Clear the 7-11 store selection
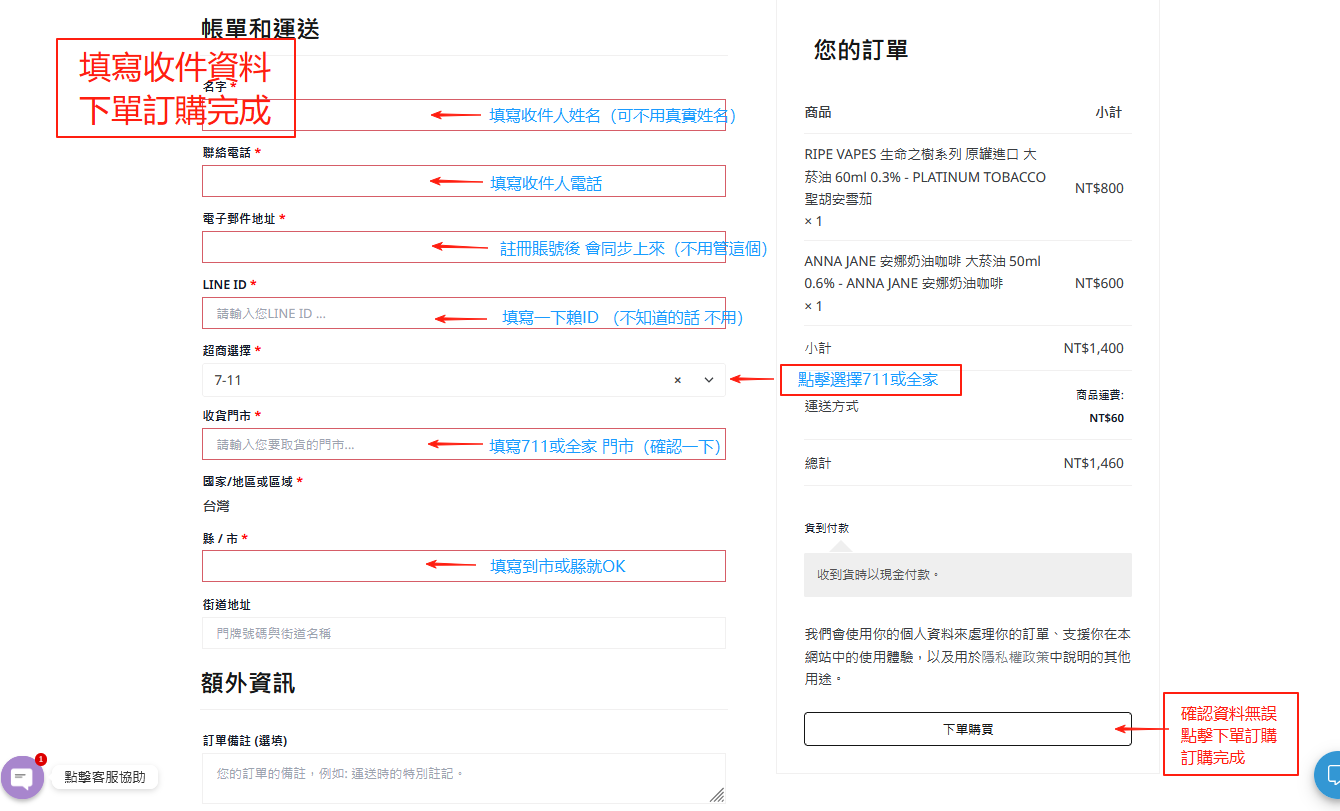The height and width of the screenshot is (811, 1340). 677,380
